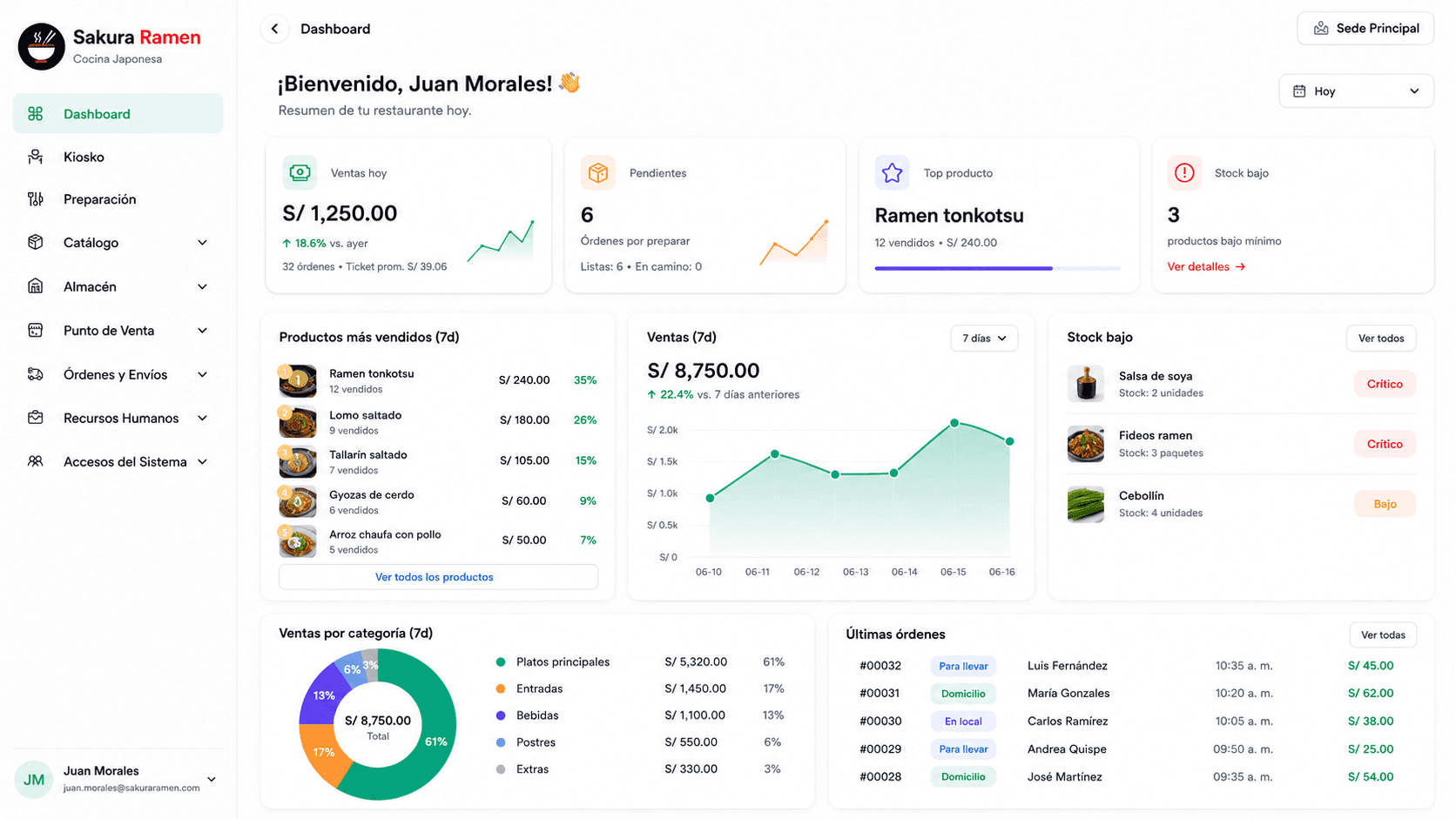The width and height of the screenshot is (1456, 819).
Task: Go to Preparación in the sidebar
Action: 118,199
